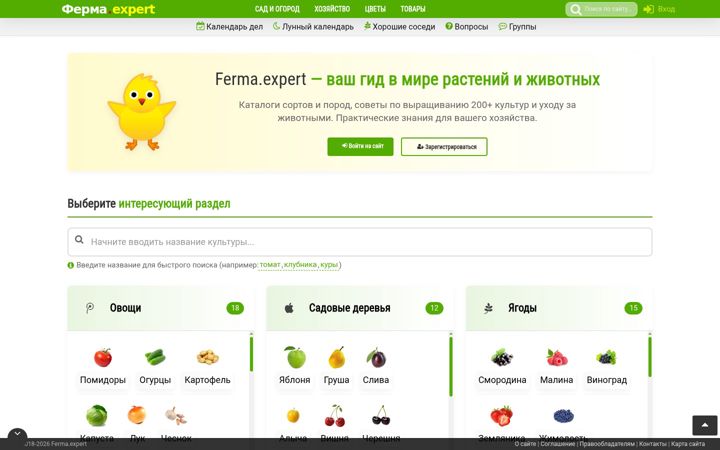
Task: Open the Ферма.expert logo home link
Action: (x=108, y=9)
